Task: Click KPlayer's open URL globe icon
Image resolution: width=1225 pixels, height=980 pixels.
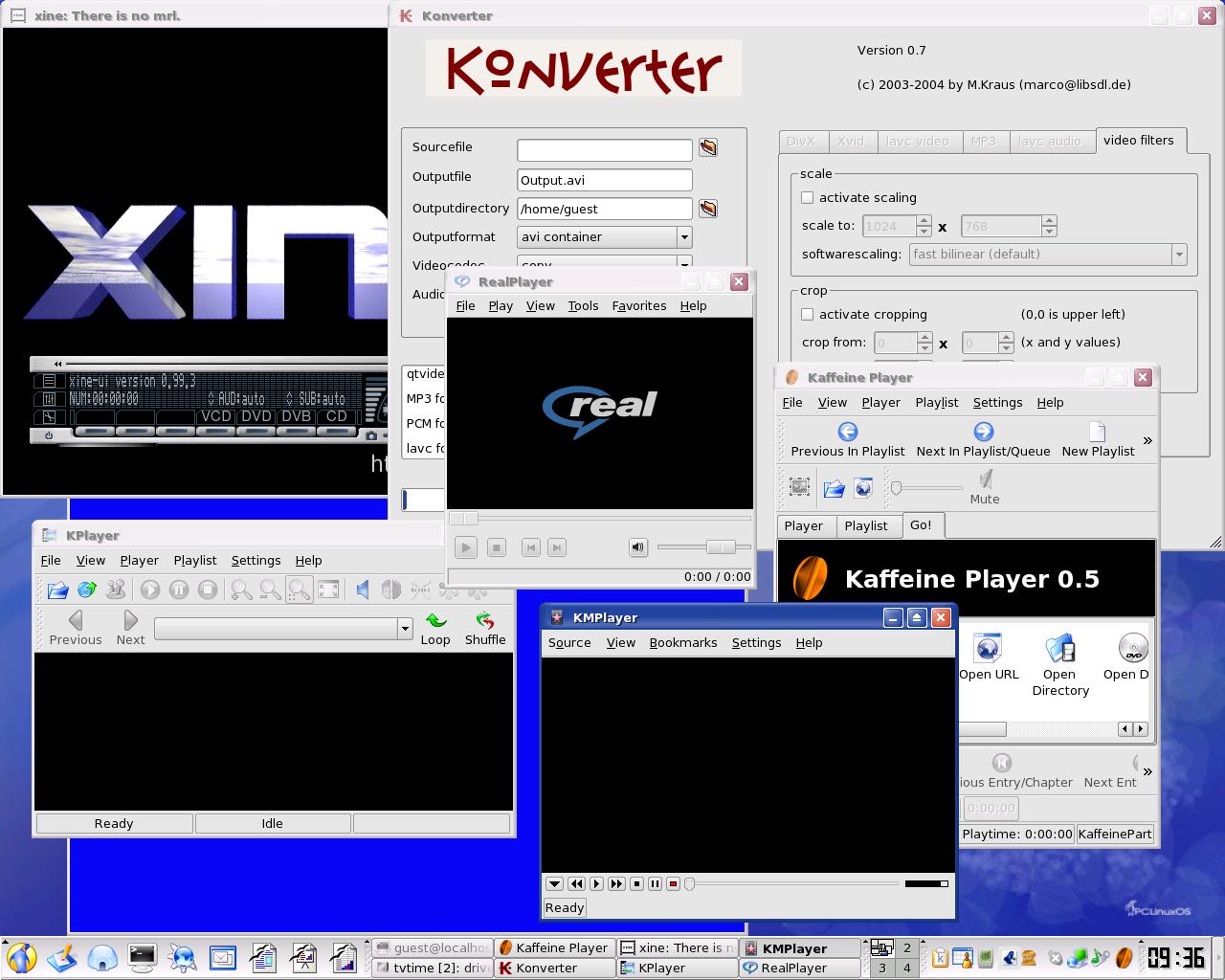Action: click(x=87, y=590)
